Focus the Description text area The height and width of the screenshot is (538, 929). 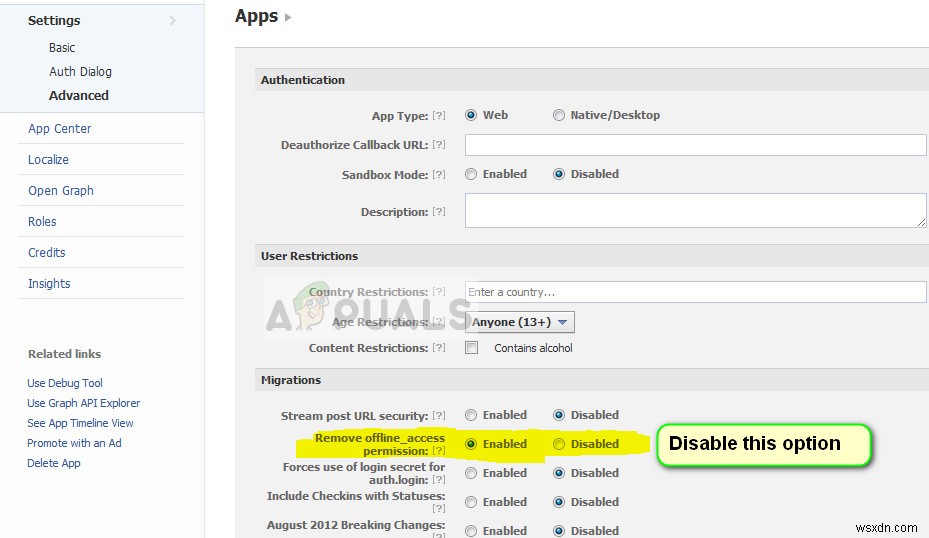pyautogui.click(x=696, y=210)
